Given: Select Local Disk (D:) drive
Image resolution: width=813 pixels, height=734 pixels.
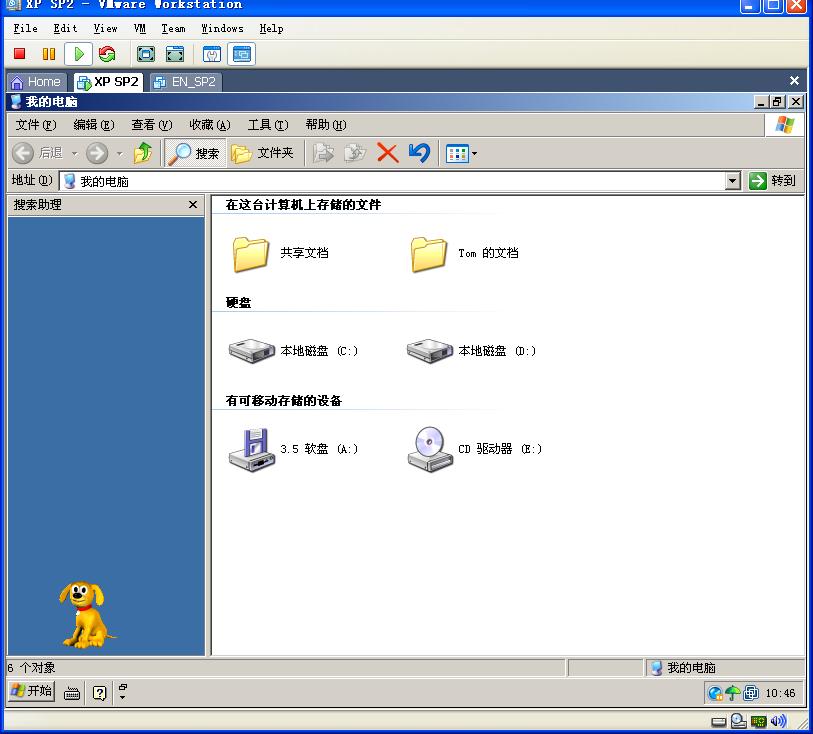Looking at the screenshot, I should pyautogui.click(x=471, y=351).
